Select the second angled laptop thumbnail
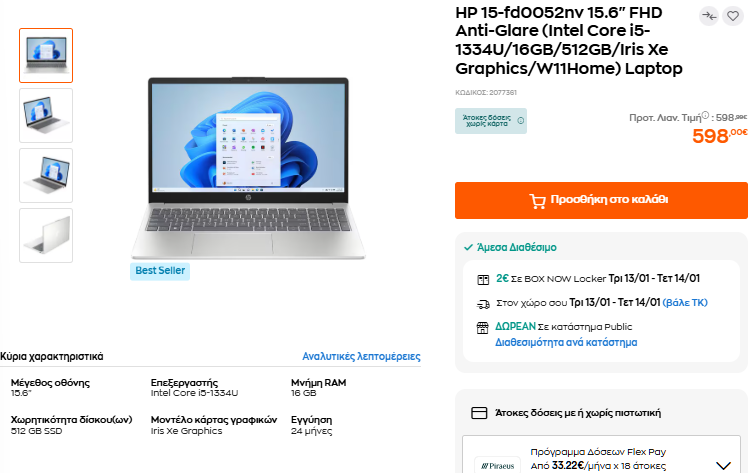This screenshot has height=473, width=750. [46, 115]
